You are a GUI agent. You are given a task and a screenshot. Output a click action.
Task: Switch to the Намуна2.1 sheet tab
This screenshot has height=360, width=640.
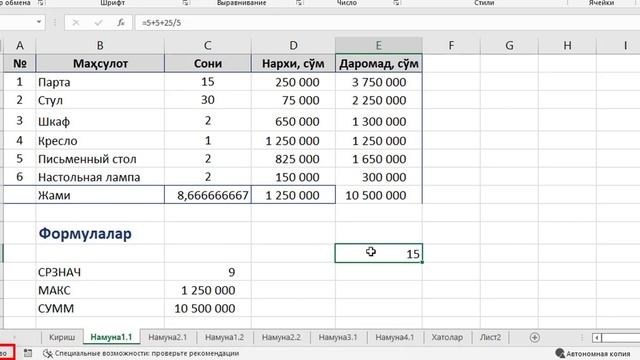click(168, 337)
